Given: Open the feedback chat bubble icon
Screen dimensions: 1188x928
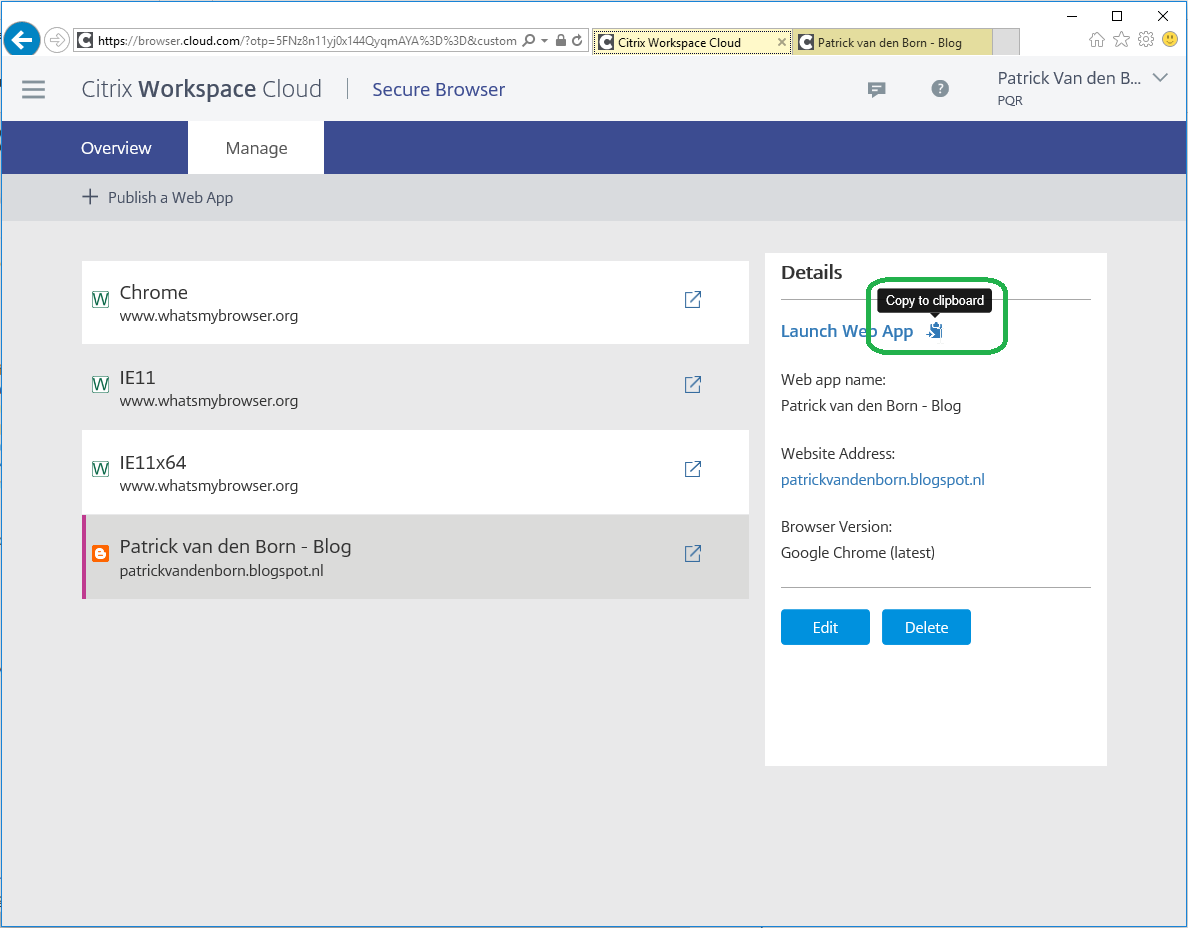Looking at the screenshot, I should pos(877,89).
